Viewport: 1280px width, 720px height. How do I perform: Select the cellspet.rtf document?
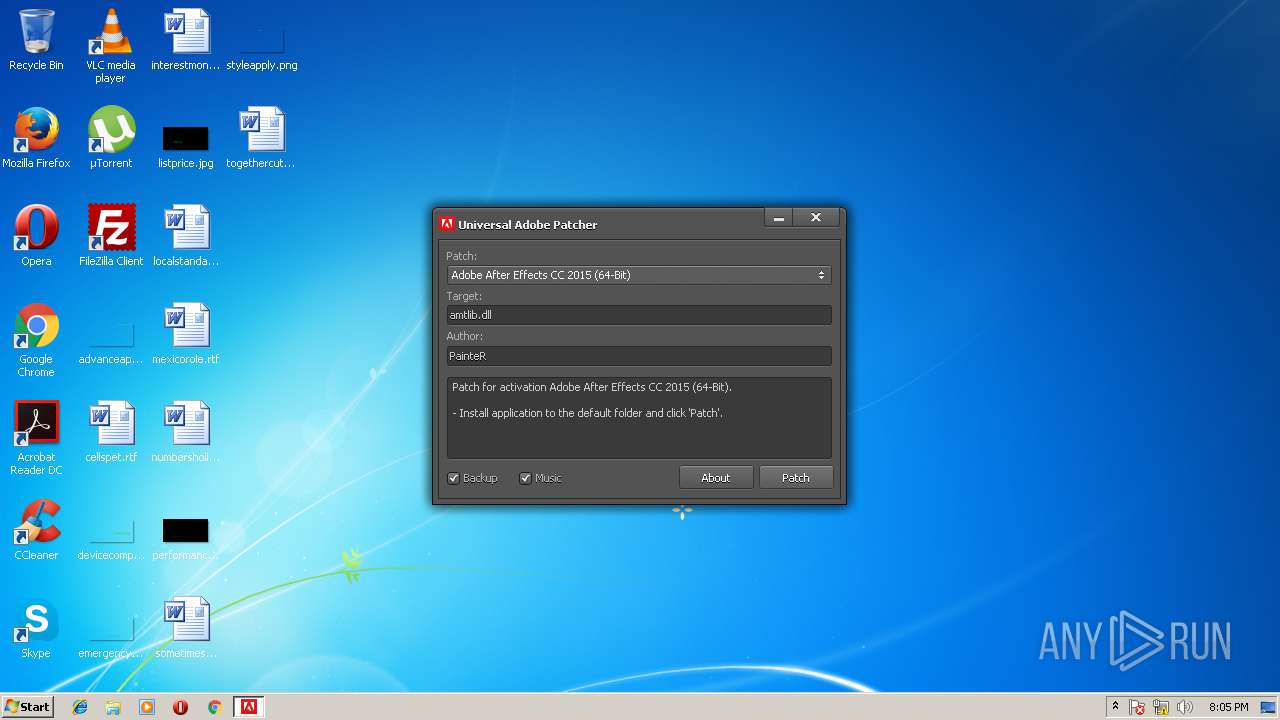pyautogui.click(x=110, y=432)
